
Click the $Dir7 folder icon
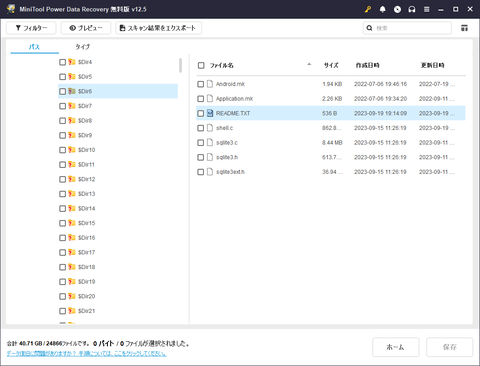(x=72, y=106)
